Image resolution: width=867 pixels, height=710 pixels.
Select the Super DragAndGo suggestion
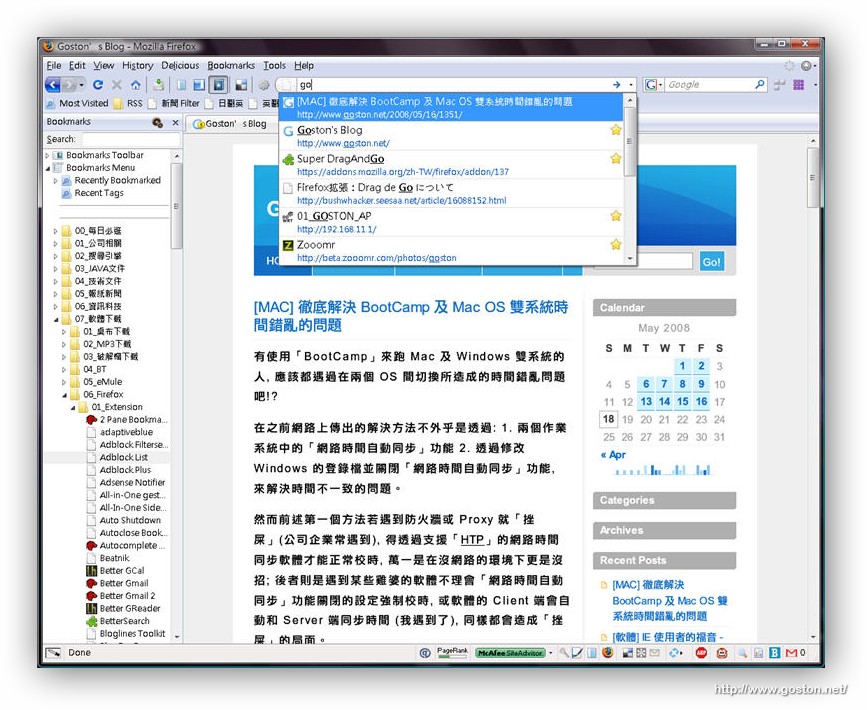tap(451, 165)
